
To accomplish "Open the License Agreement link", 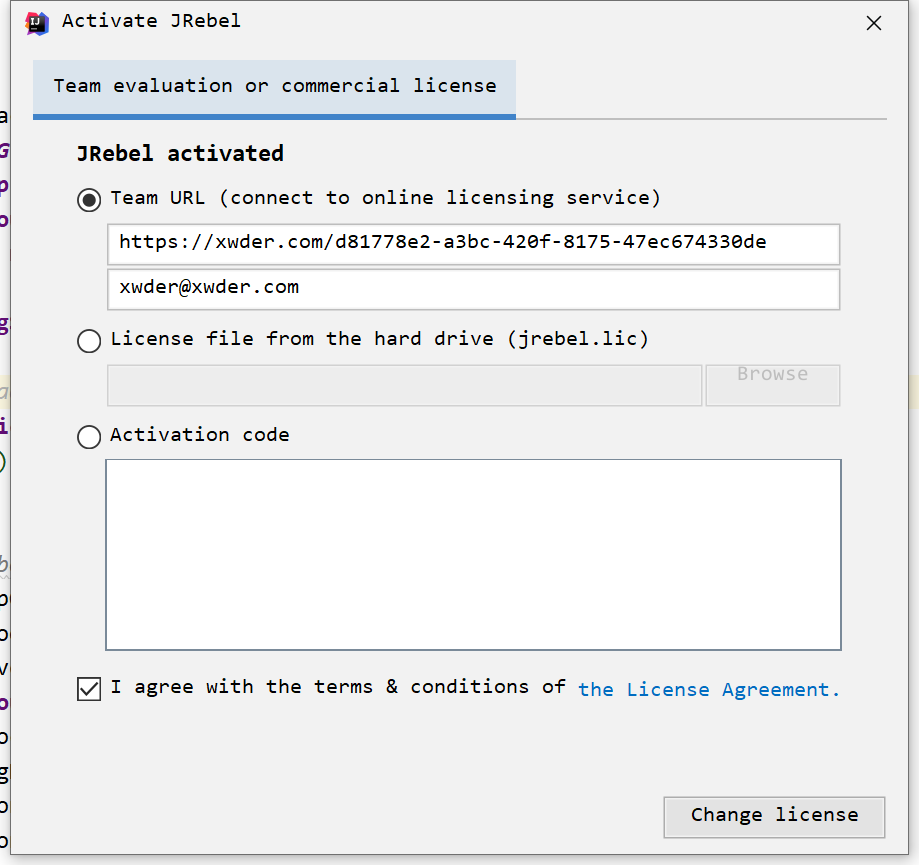I will tap(709, 690).
